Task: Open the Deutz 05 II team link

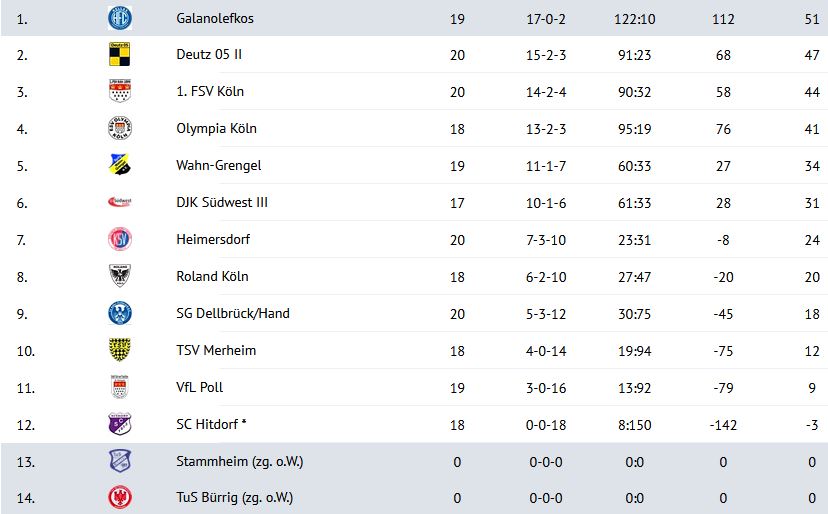Action: [x=209, y=54]
